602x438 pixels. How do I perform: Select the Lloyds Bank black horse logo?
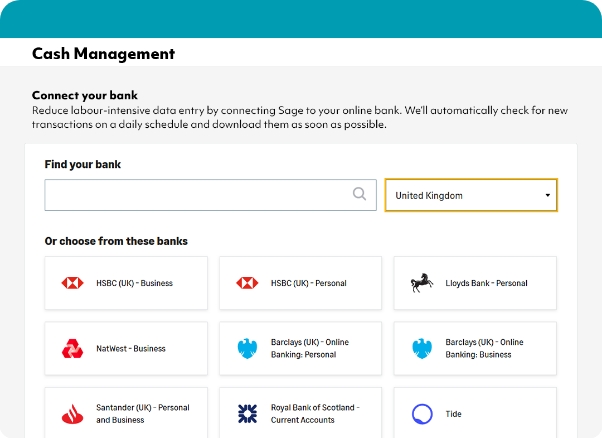click(422, 283)
